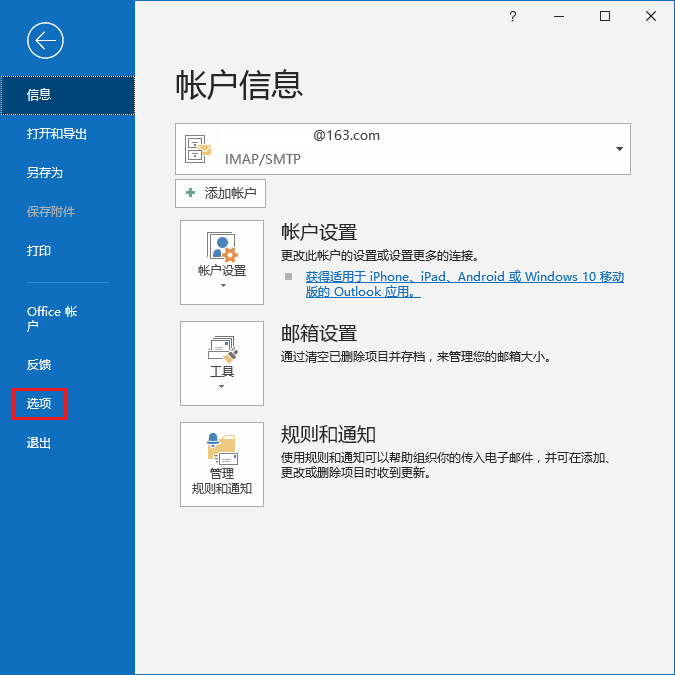Open the 帐户设置 dropdown button

point(222,262)
